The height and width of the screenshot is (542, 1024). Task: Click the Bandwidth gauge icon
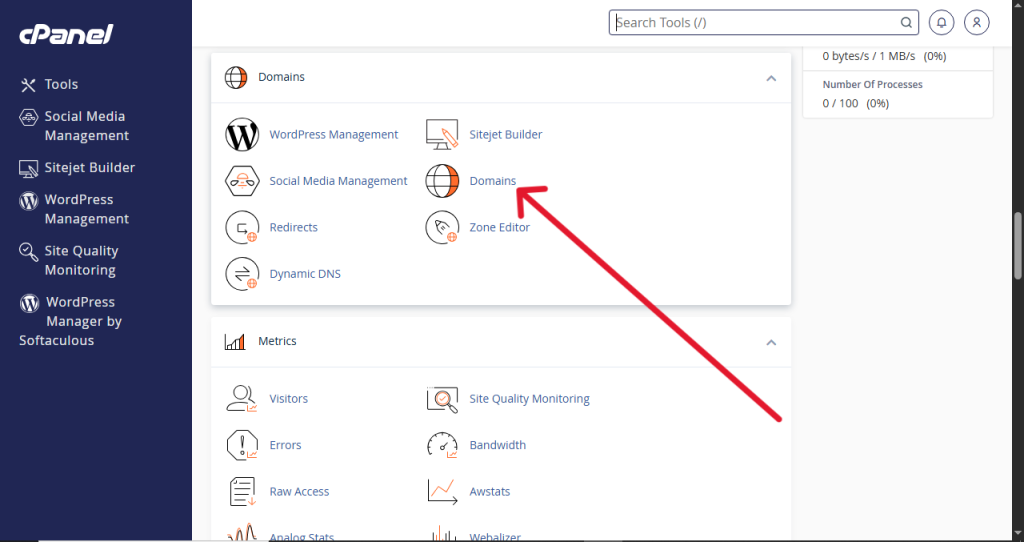pos(442,445)
